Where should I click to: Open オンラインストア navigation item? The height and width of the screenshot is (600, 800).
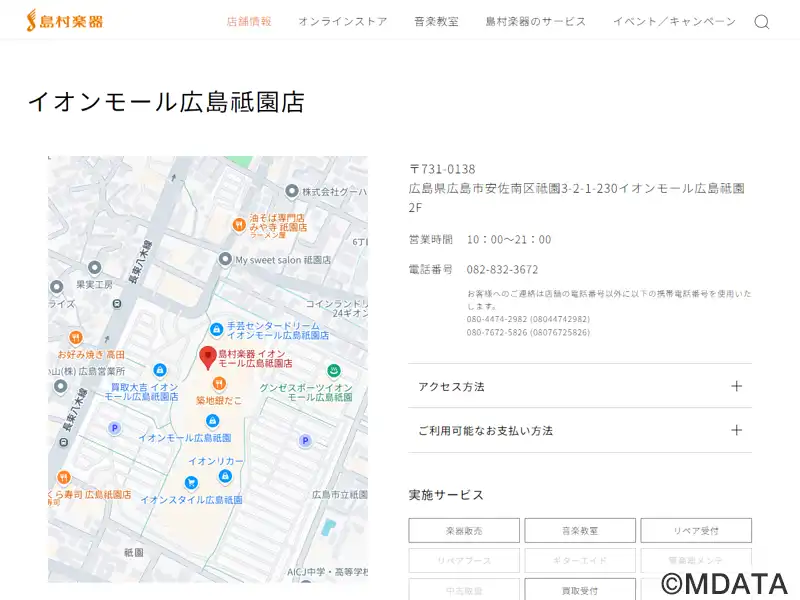(343, 21)
